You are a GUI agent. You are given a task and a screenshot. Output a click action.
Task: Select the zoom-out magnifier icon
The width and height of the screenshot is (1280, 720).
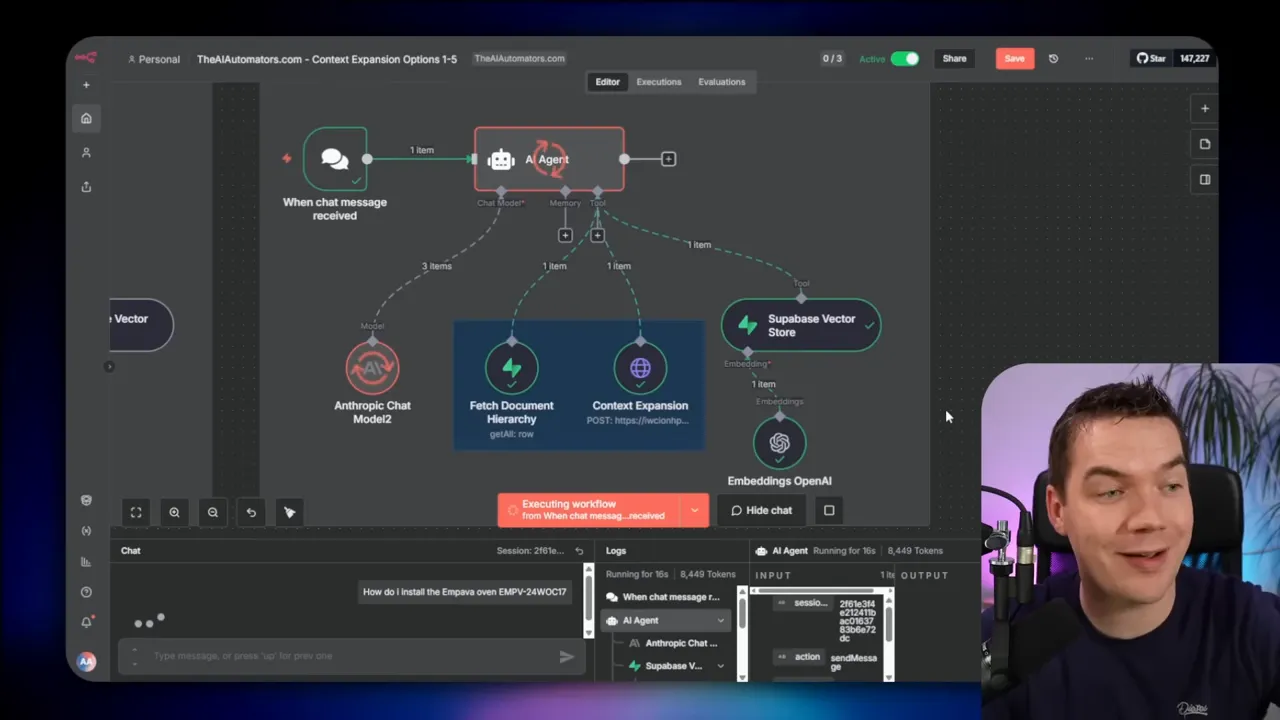[x=213, y=512]
